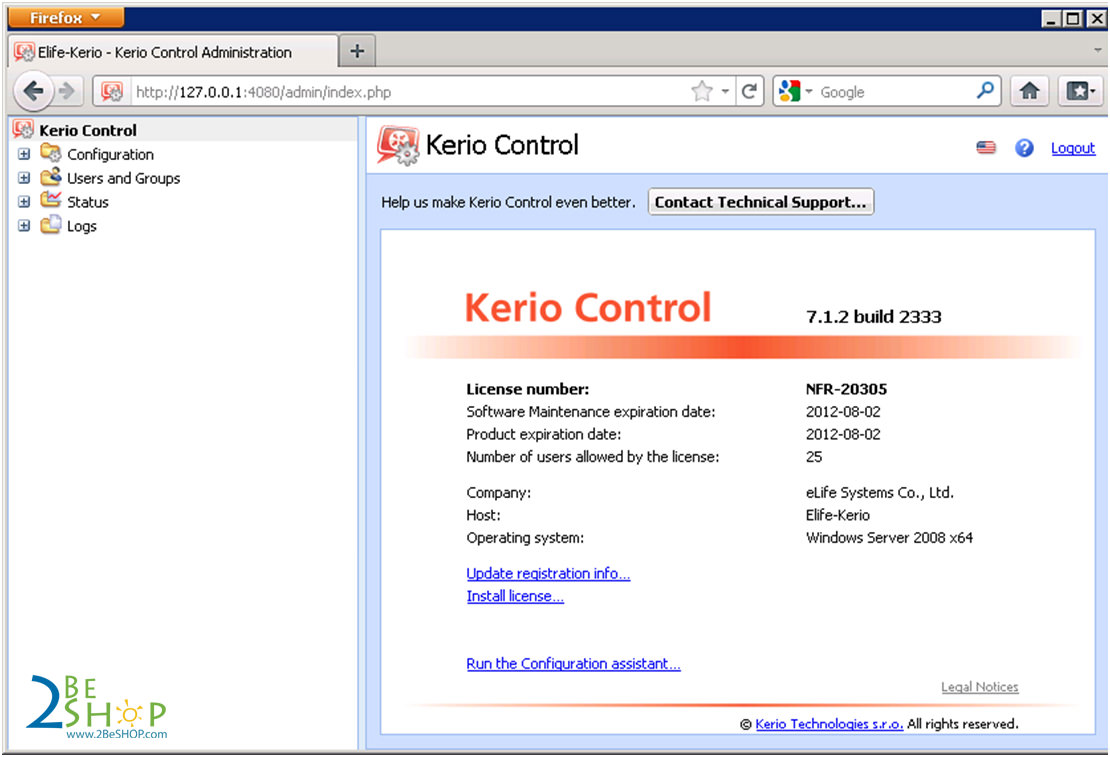1110x757 pixels.
Task: Expand the Status tree node
Action: (24, 202)
